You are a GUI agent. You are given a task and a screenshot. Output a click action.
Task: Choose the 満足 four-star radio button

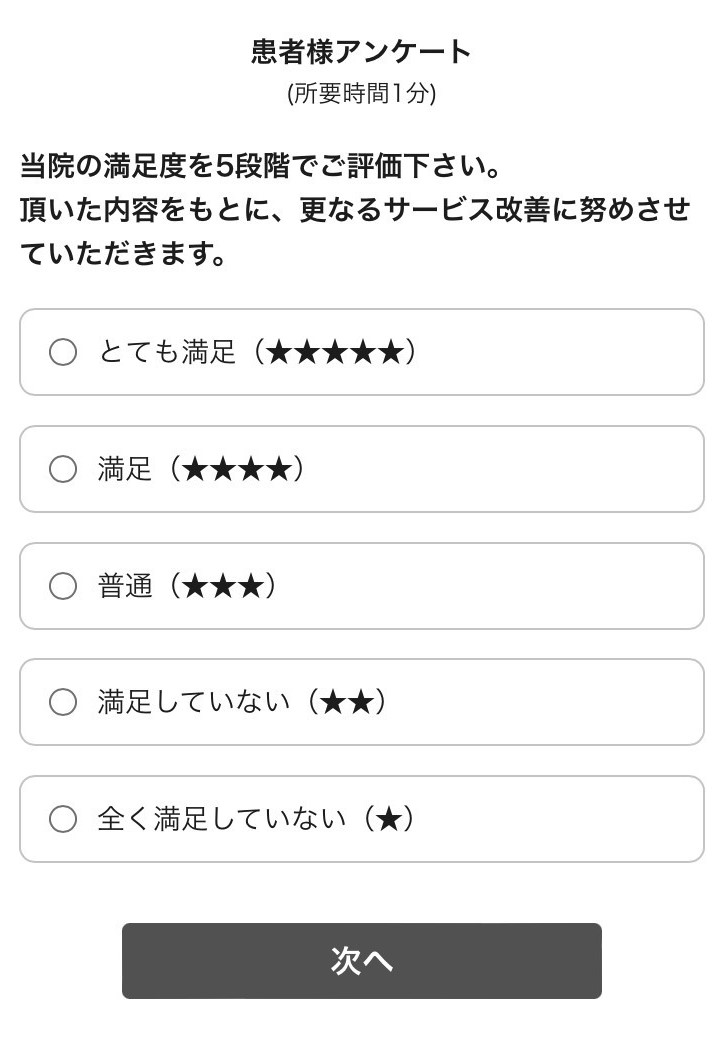63,469
